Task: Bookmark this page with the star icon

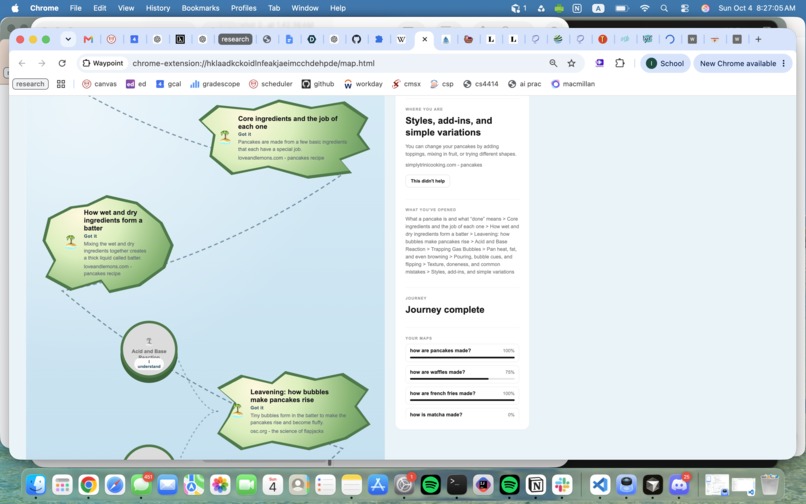Action: click(571, 63)
